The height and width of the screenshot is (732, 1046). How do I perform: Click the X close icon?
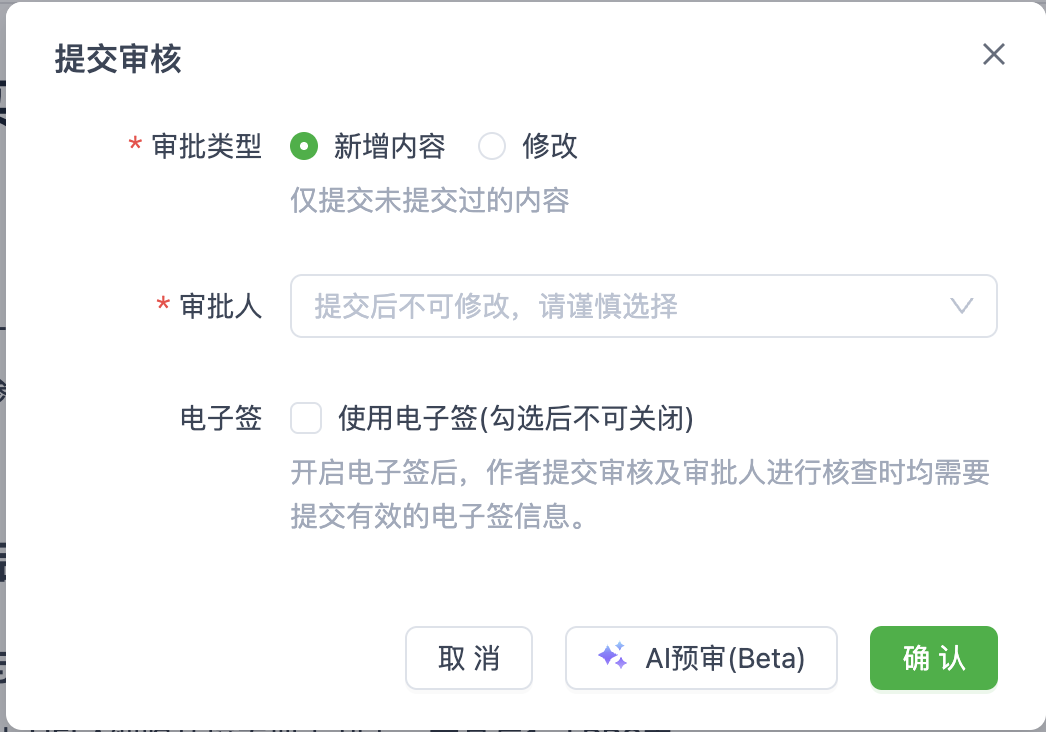click(x=993, y=55)
